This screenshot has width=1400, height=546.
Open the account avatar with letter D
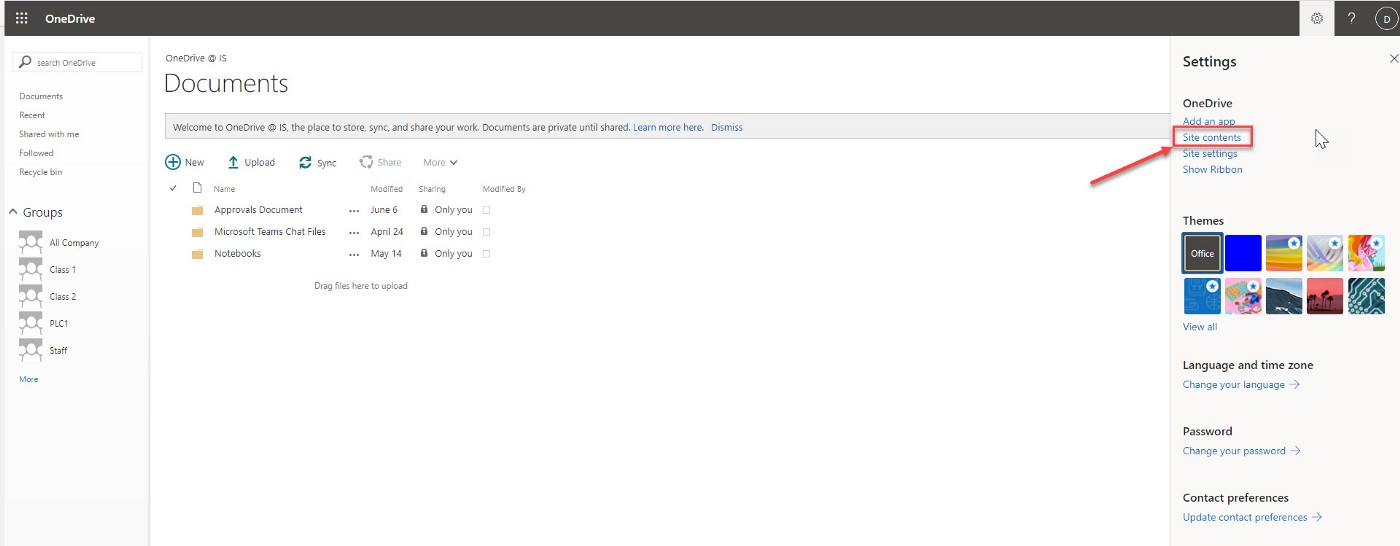pos(1387,18)
